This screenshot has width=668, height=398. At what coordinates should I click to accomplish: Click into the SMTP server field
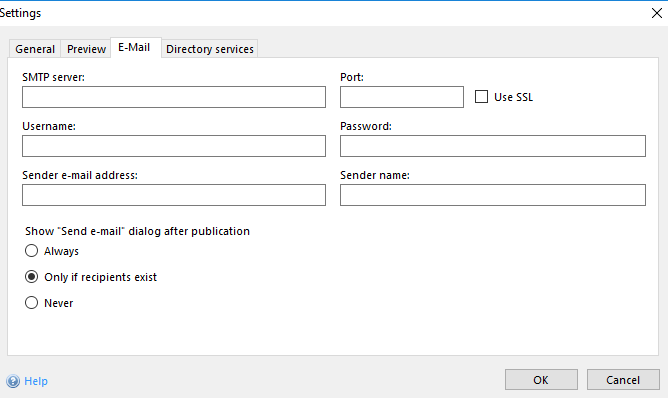(174, 97)
